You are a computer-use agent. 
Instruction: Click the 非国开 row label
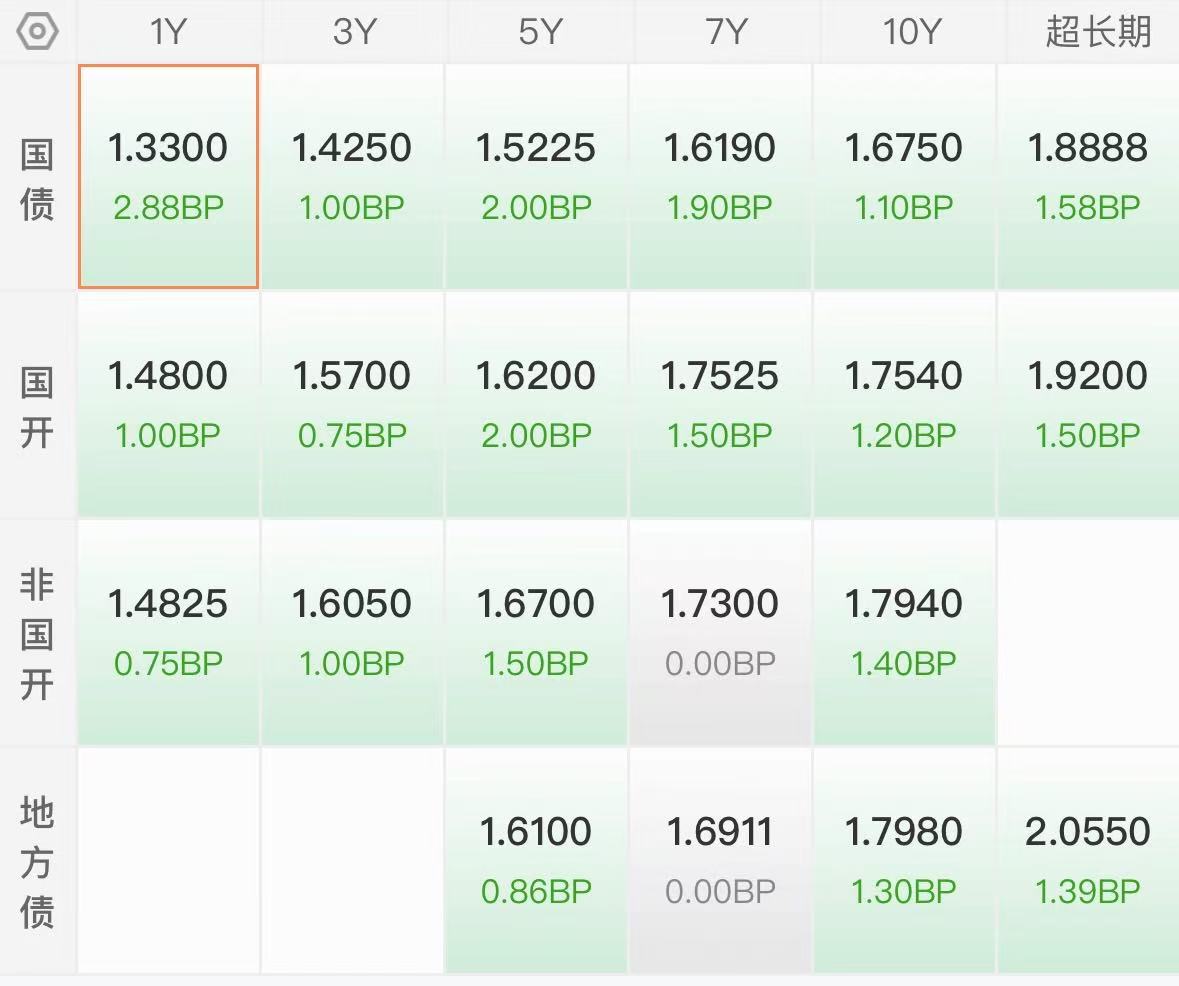pos(37,634)
